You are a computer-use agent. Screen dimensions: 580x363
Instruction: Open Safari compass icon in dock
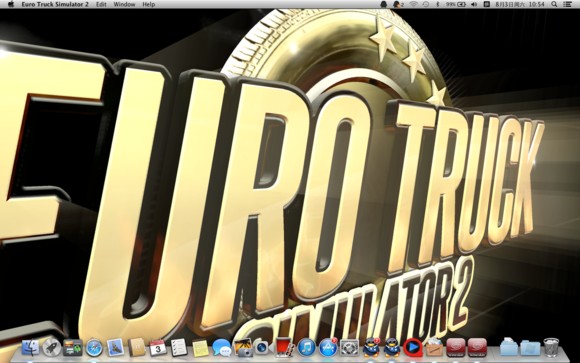[x=94, y=348]
